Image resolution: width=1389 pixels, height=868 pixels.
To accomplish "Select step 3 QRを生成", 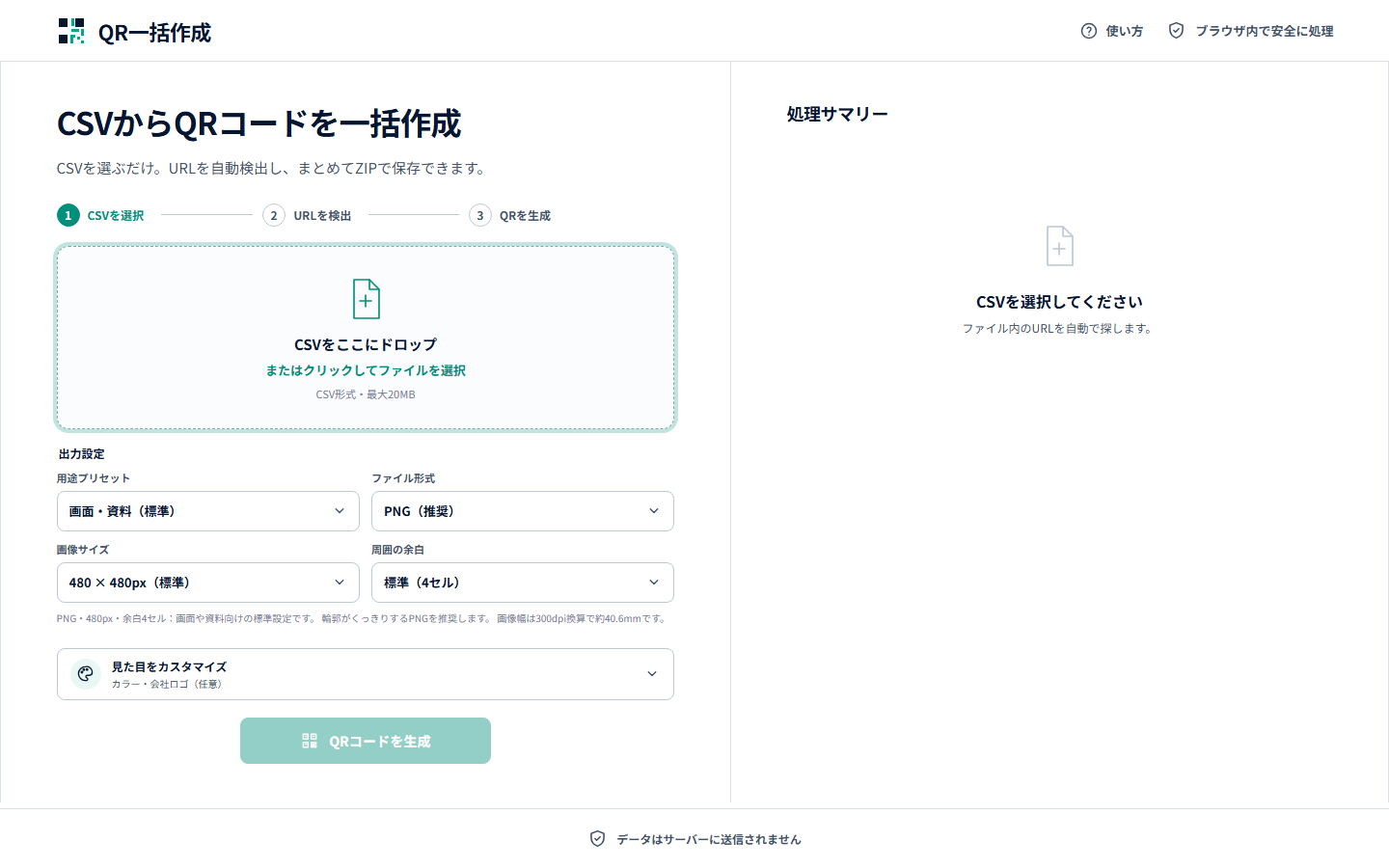I will pos(510,215).
